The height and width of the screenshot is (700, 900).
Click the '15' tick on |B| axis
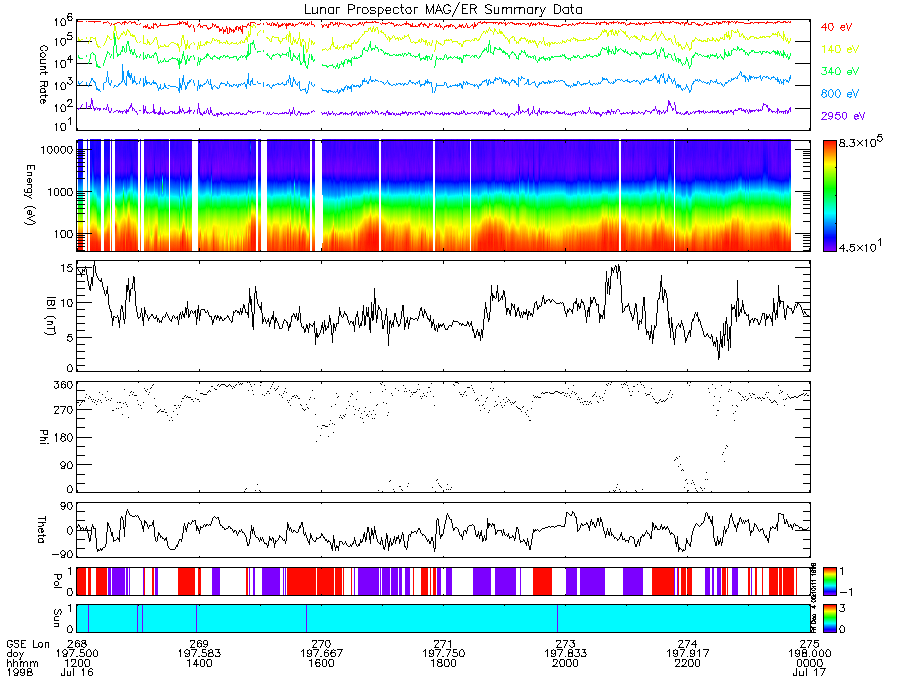click(x=67, y=267)
